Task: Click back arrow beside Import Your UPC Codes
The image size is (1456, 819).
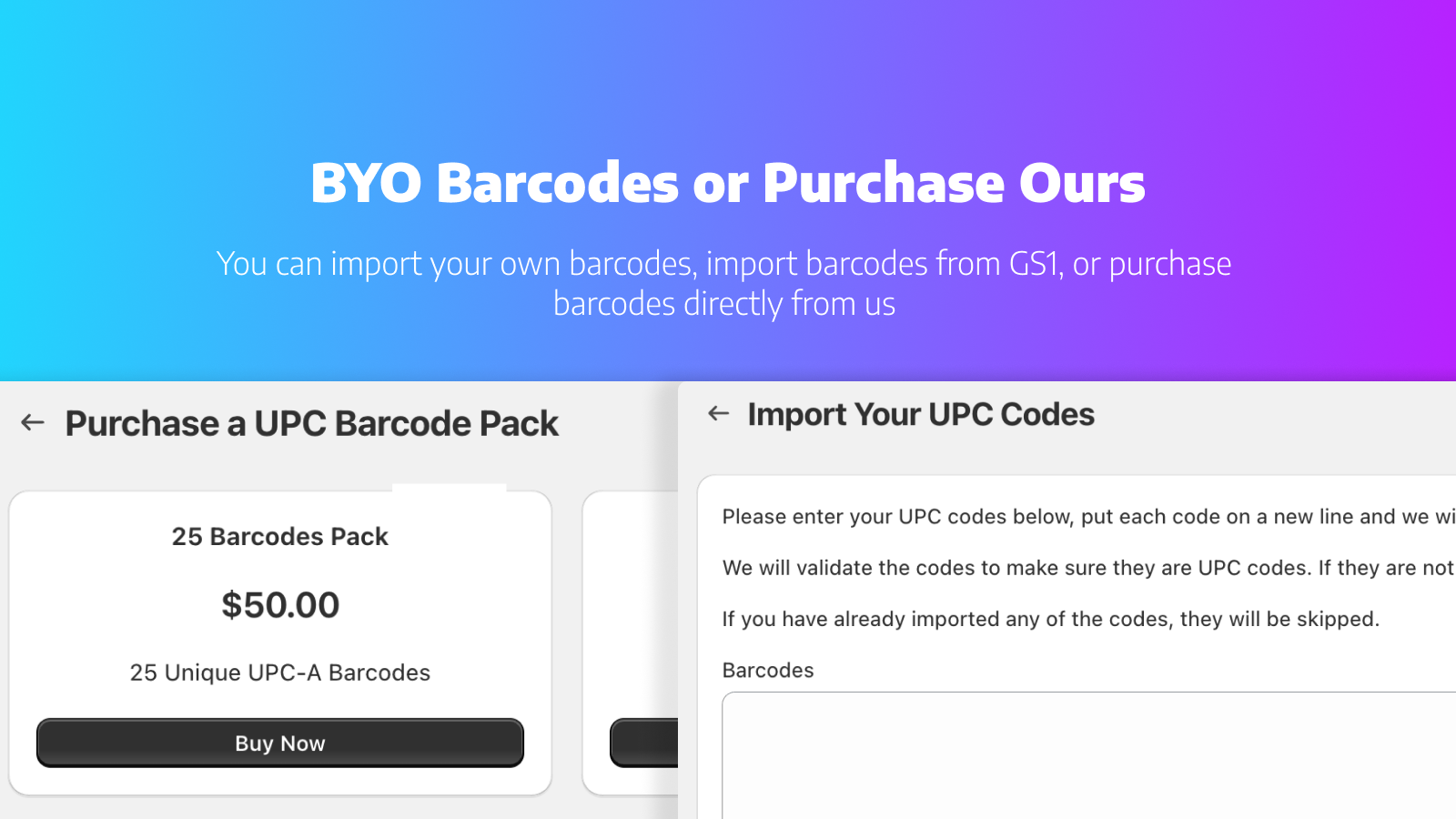Action: (719, 413)
